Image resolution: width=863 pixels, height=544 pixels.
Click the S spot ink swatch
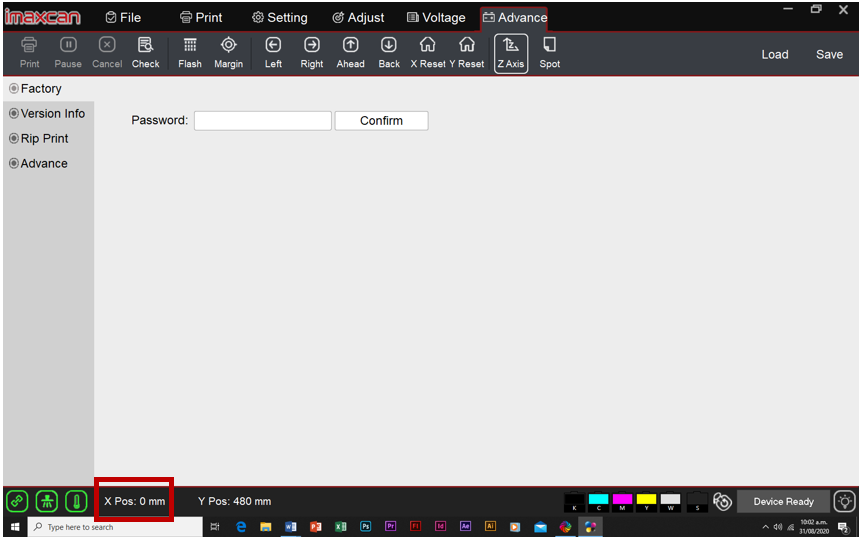tap(697, 502)
